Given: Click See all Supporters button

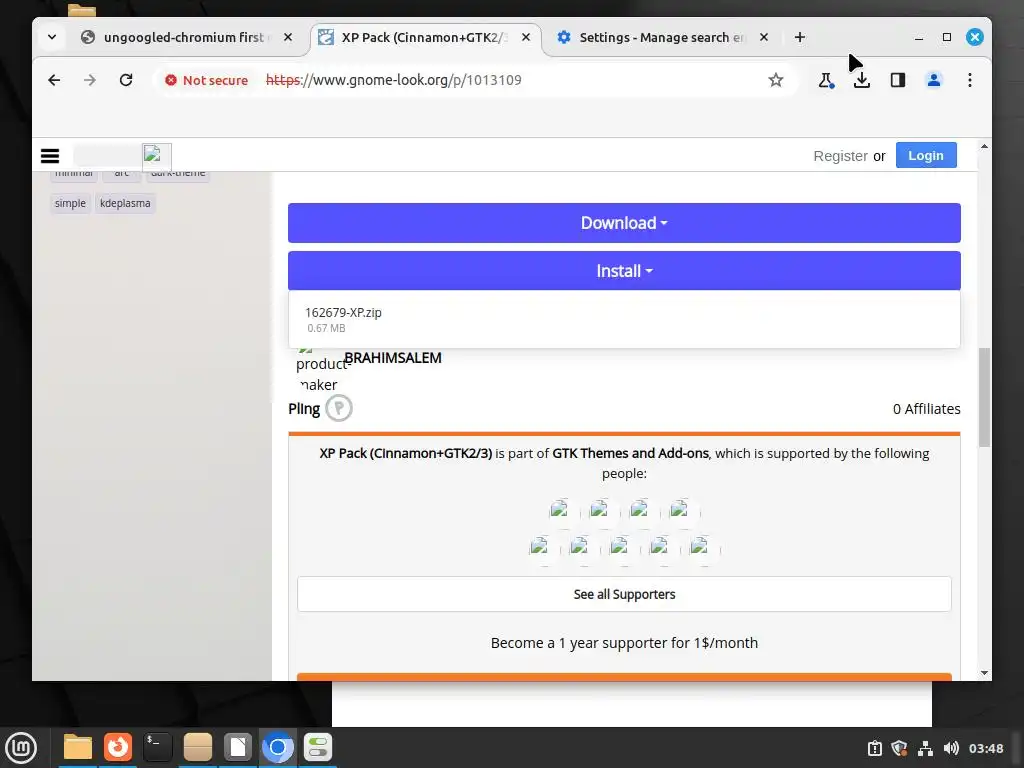Looking at the screenshot, I should click(x=624, y=594).
